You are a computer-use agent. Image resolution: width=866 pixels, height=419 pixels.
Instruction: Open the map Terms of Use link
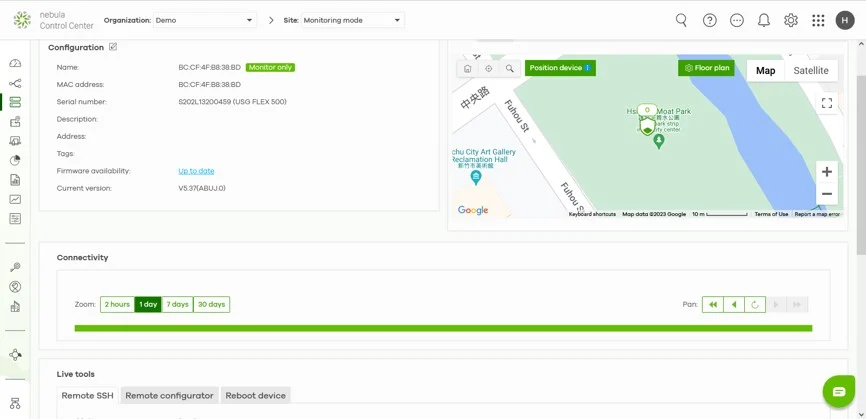(x=771, y=214)
